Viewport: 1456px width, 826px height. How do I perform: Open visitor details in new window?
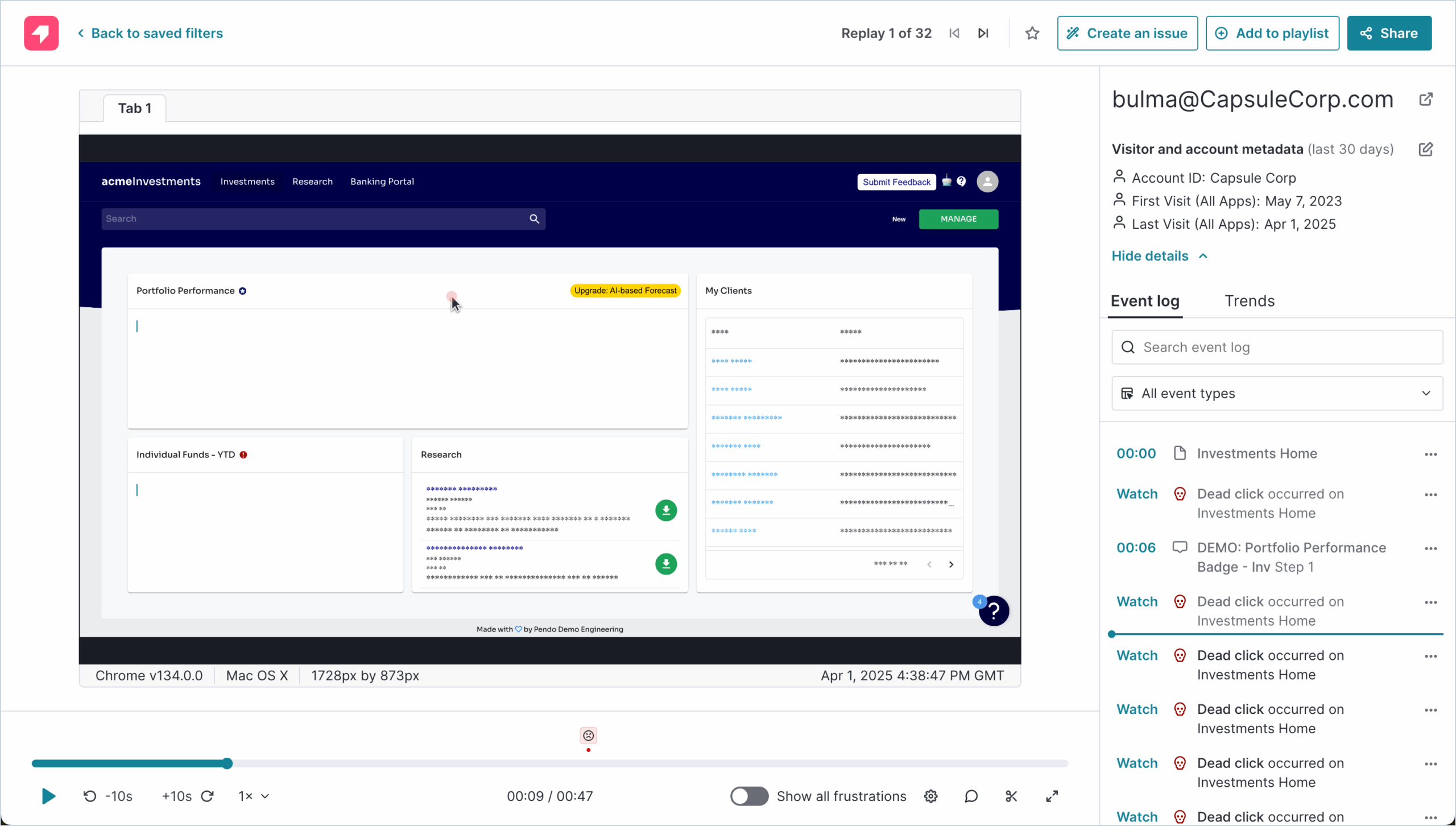(x=1425, y=100)
